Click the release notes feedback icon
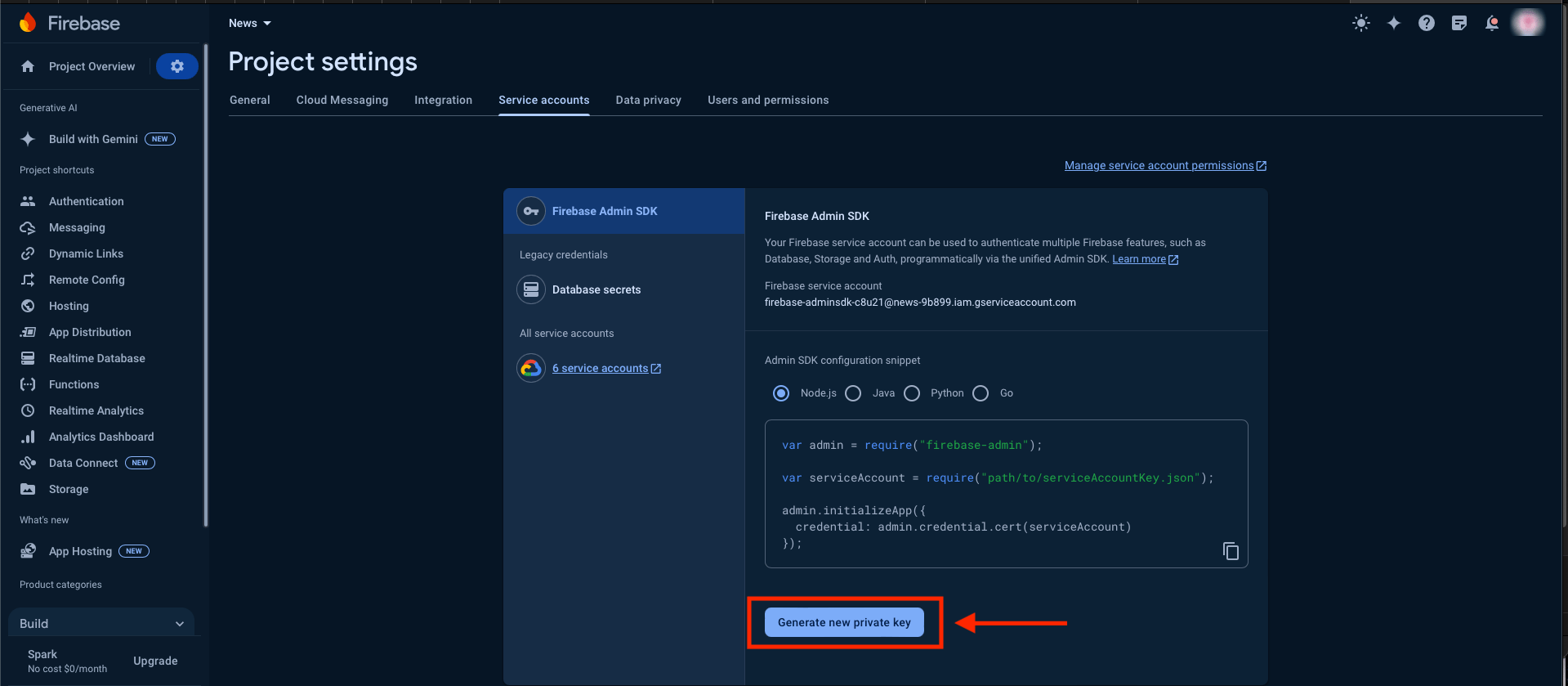Viewport: 1568px width, 686px height. [x=1459, y=24]
